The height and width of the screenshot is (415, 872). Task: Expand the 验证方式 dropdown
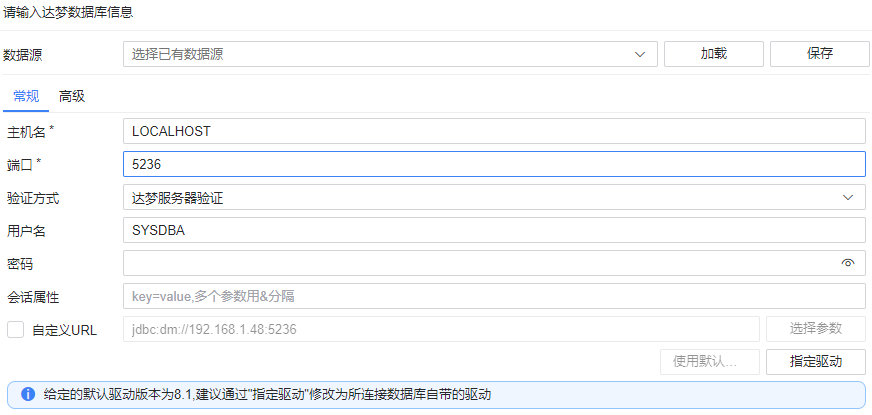pyautogui.click(x=494, y=197)
